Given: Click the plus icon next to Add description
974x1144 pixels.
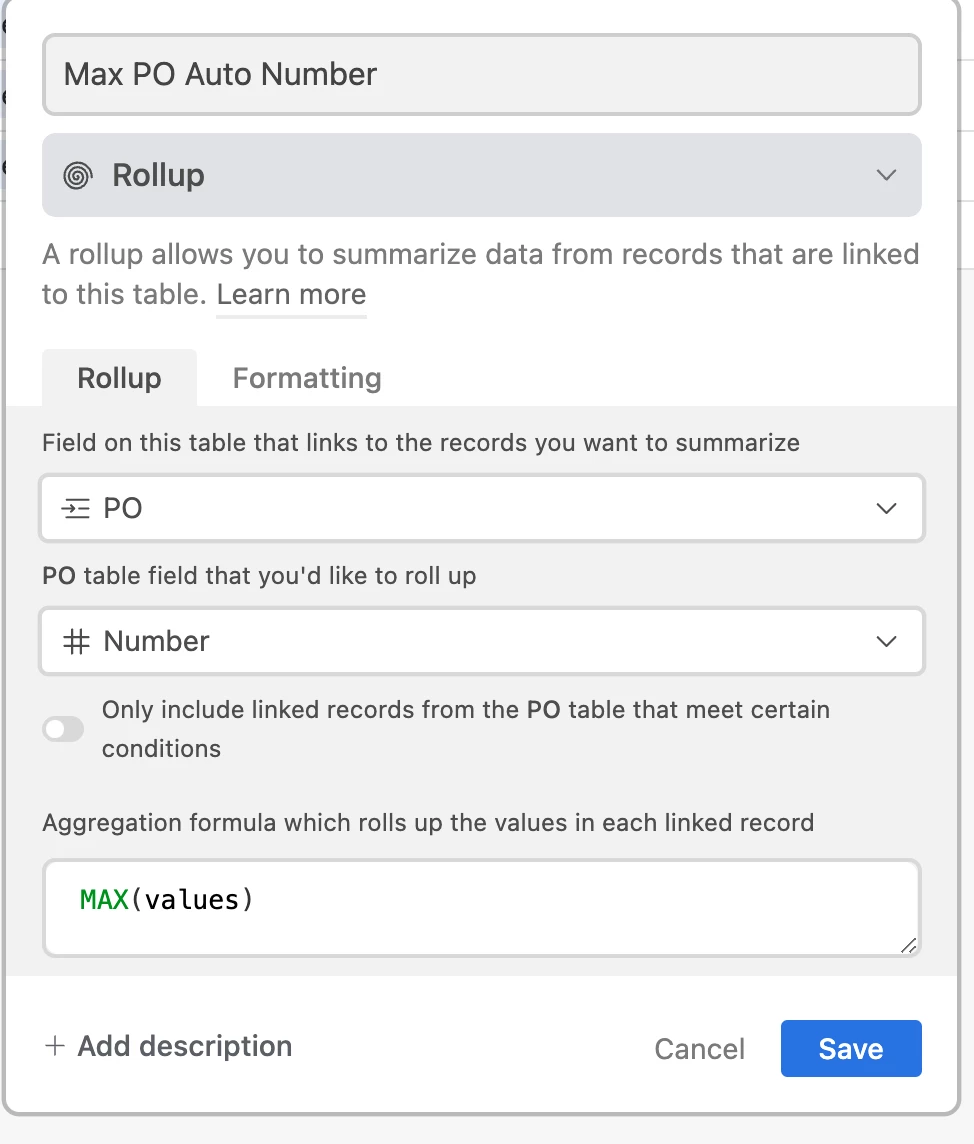Looking at the screenshot, I should point(55,1046).
